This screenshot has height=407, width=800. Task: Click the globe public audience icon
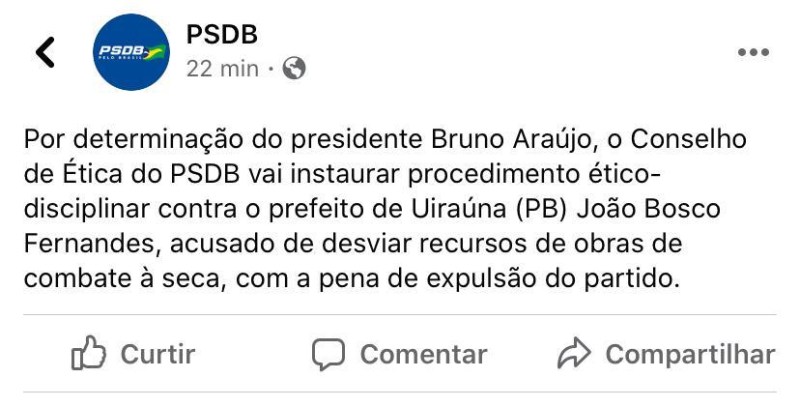point(295,69)
